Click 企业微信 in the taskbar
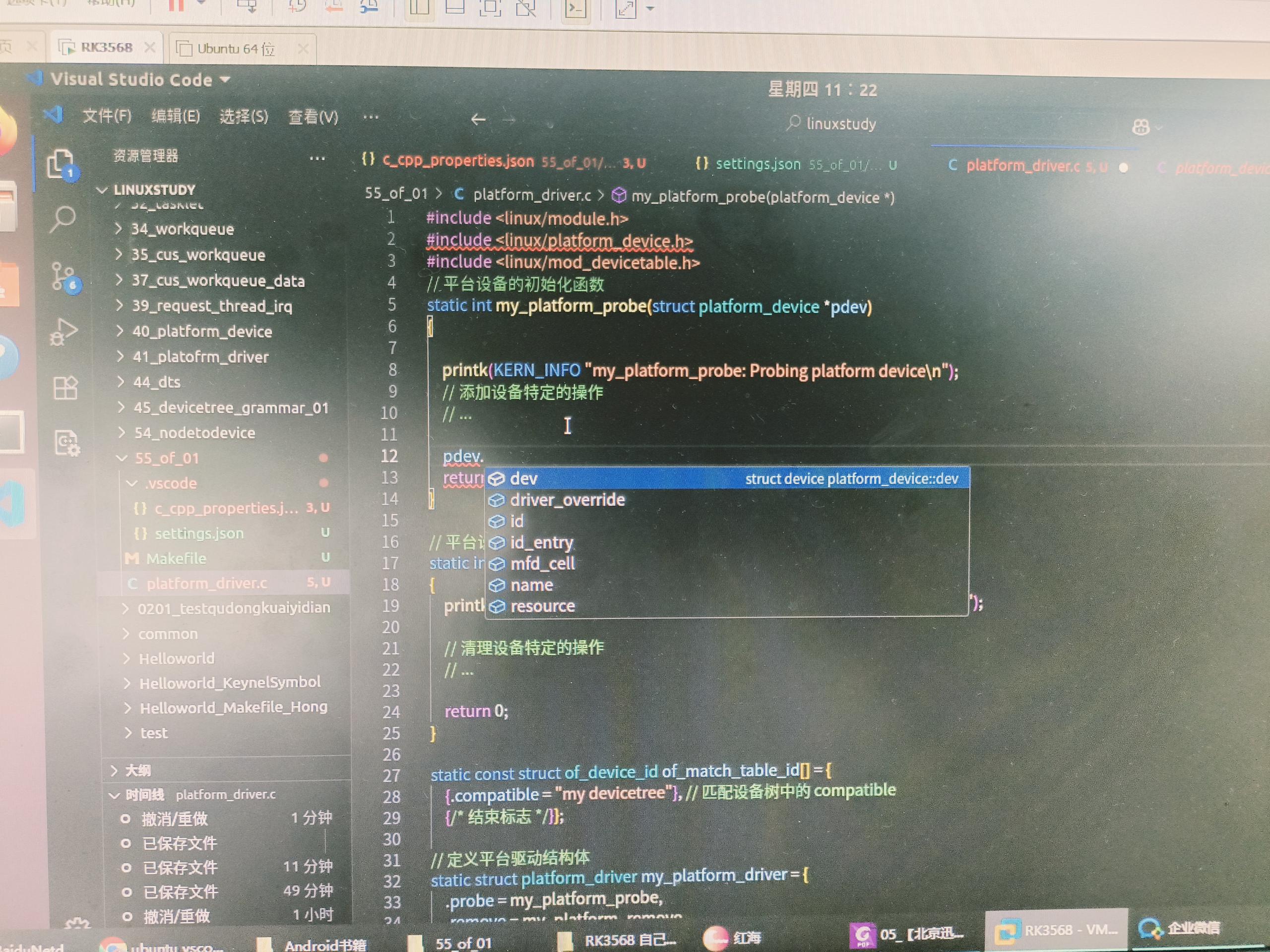Image resolution: width=1270 pixels, height=952 pixels. [1180, 929]
